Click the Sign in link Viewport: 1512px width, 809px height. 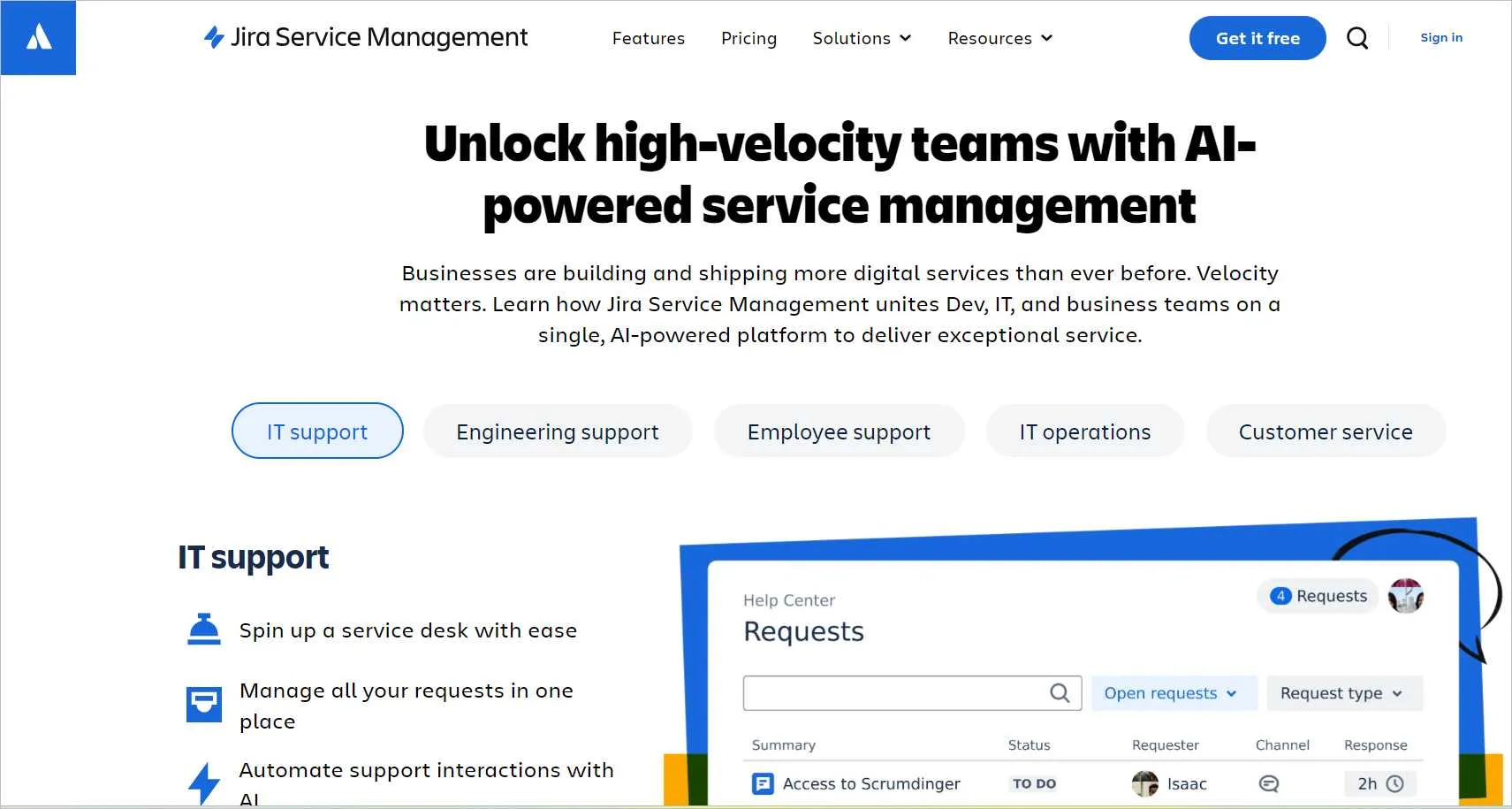tap(1441, 37)
